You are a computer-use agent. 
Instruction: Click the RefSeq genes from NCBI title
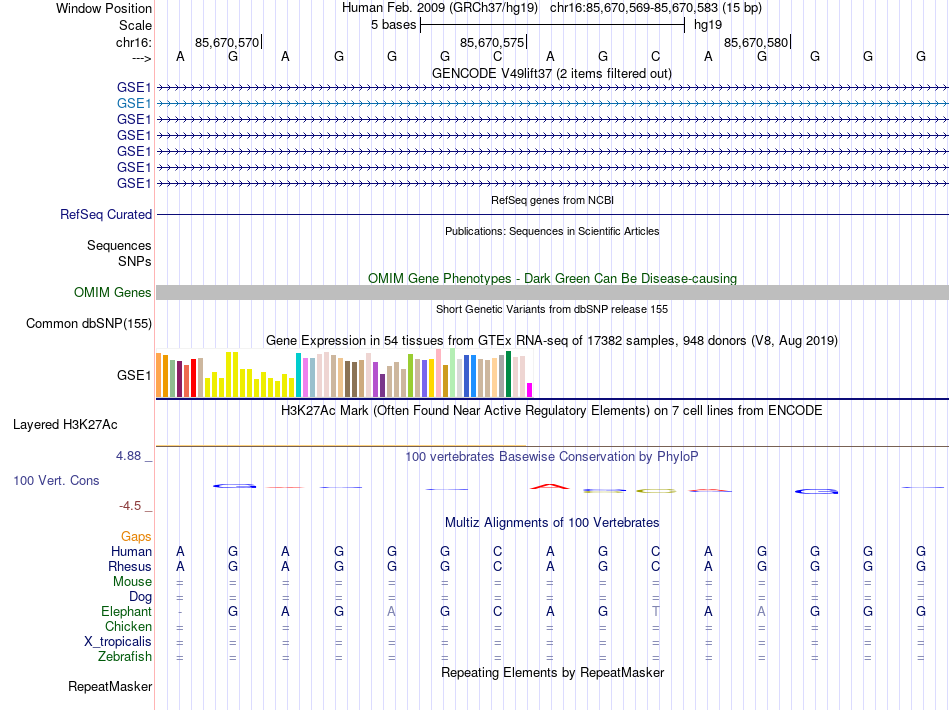pyautogui.click(x=553, y=201)
